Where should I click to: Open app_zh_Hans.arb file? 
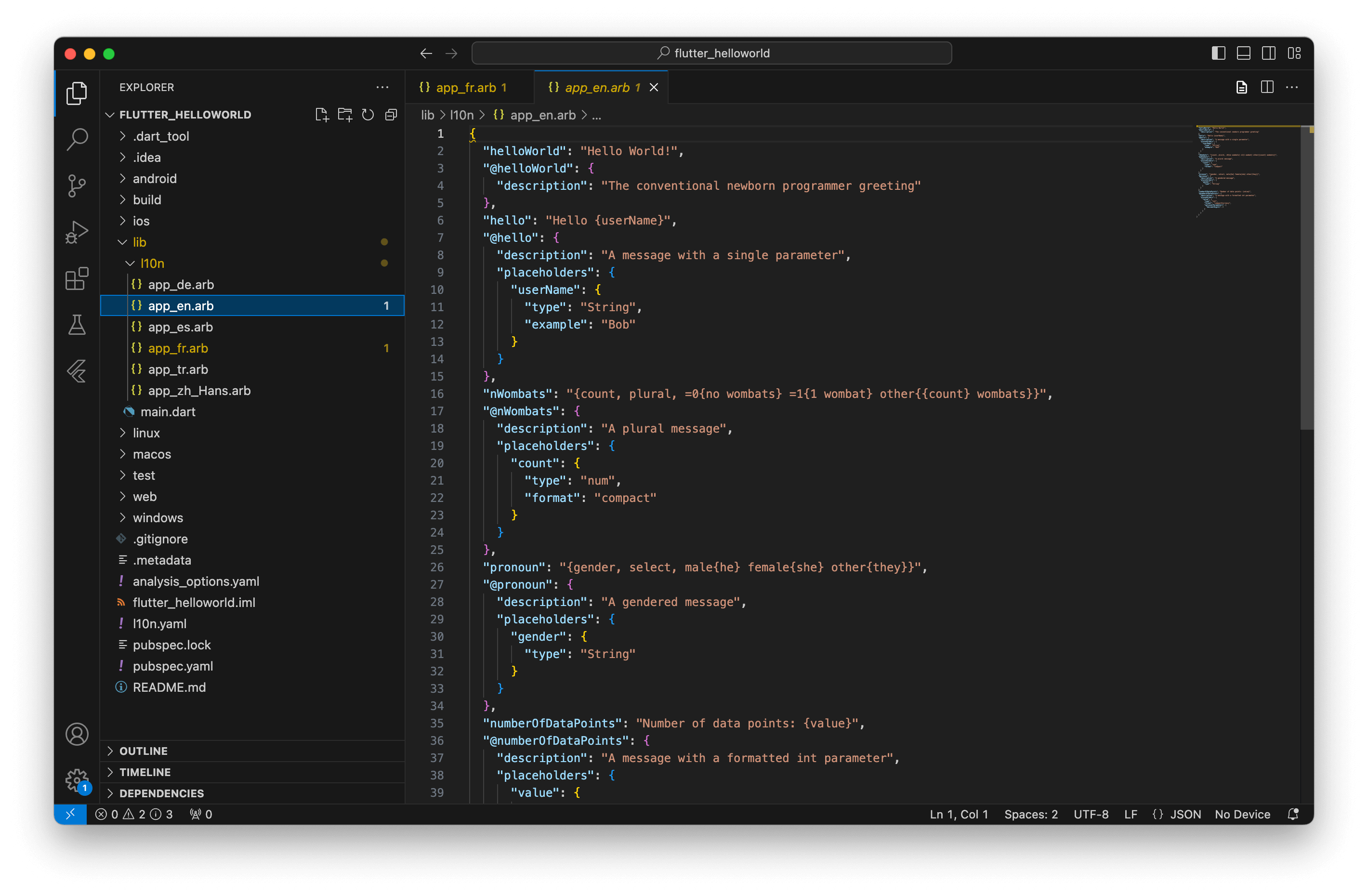(x=252, y=391)
